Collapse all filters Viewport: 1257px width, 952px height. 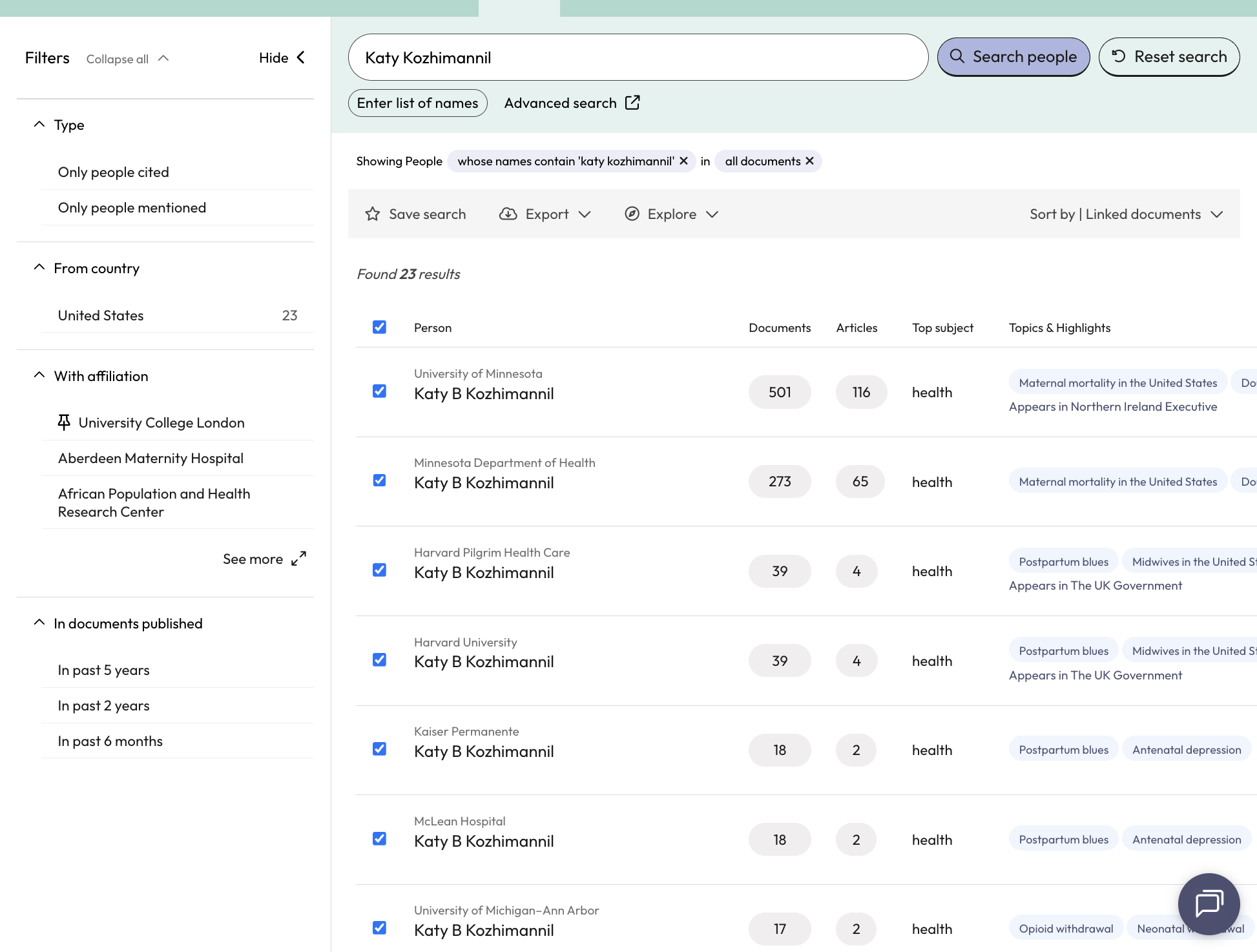[x=127, y=59]
